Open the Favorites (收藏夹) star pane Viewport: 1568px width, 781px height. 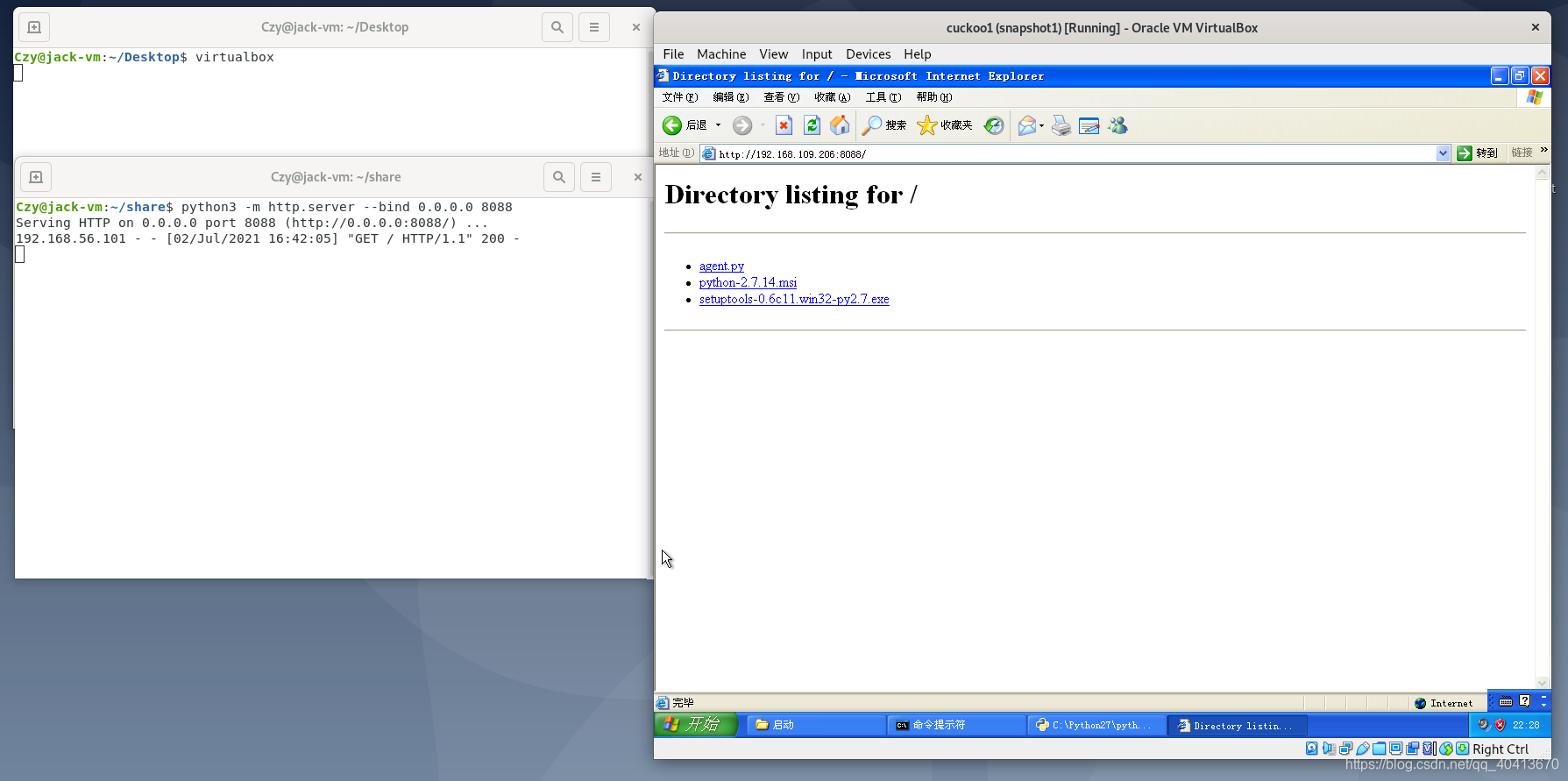(945, 125)
